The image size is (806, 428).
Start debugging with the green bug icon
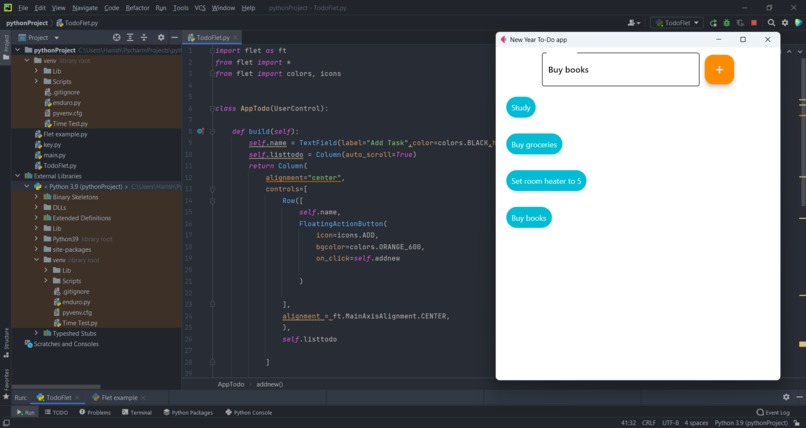[x=726, y=23]
